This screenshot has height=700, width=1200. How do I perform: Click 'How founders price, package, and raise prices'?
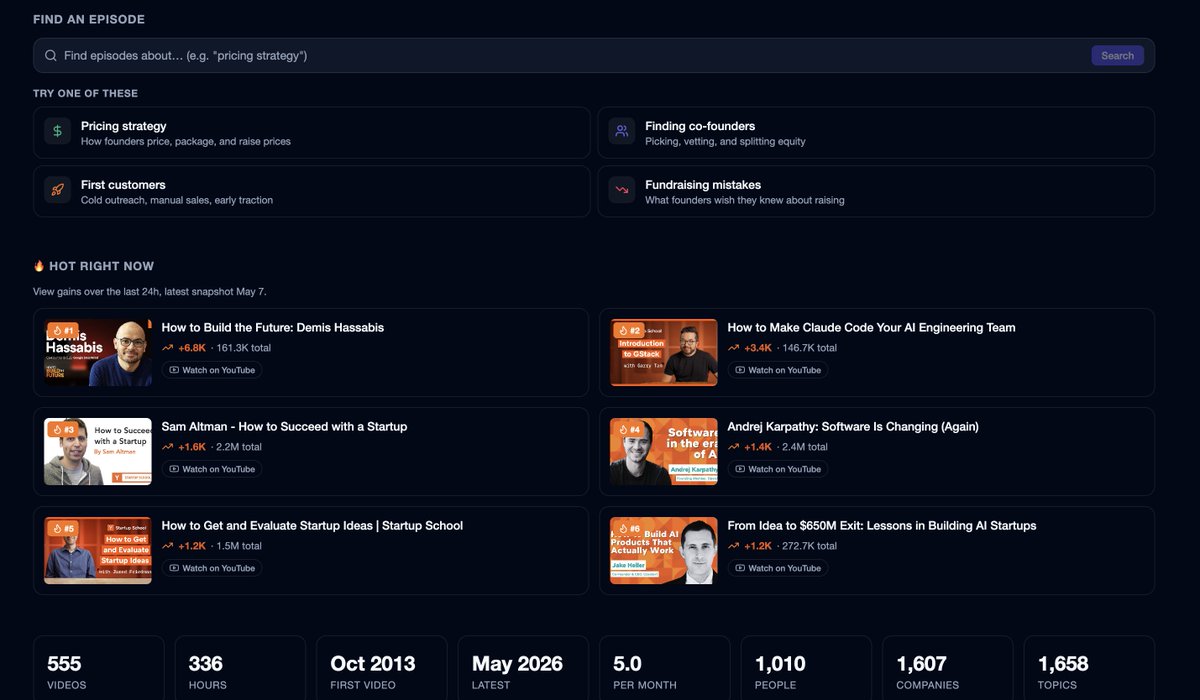[x=186, y=142]
